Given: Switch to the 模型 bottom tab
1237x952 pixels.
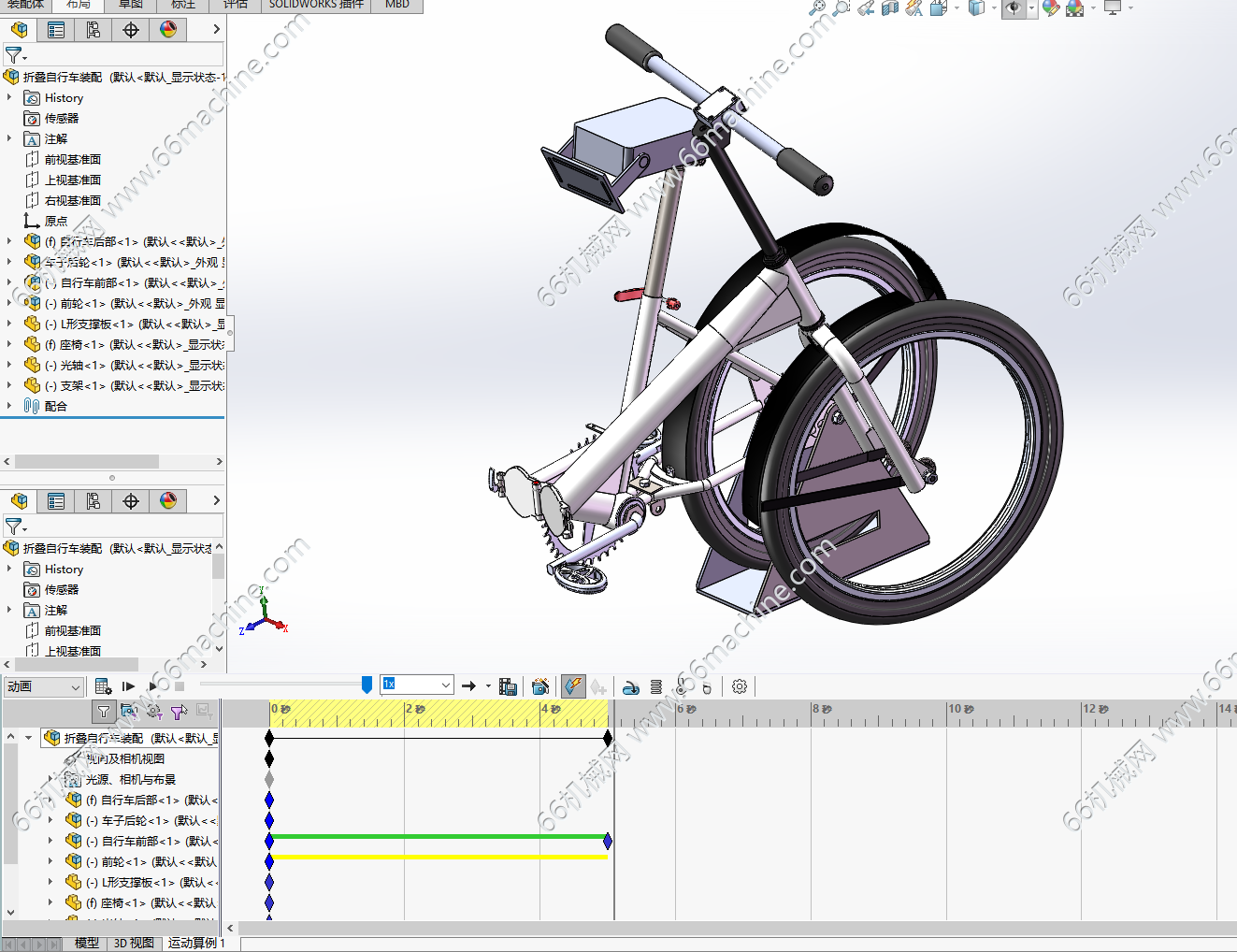Looking at the screenshot, I should (x=86, y=943).
